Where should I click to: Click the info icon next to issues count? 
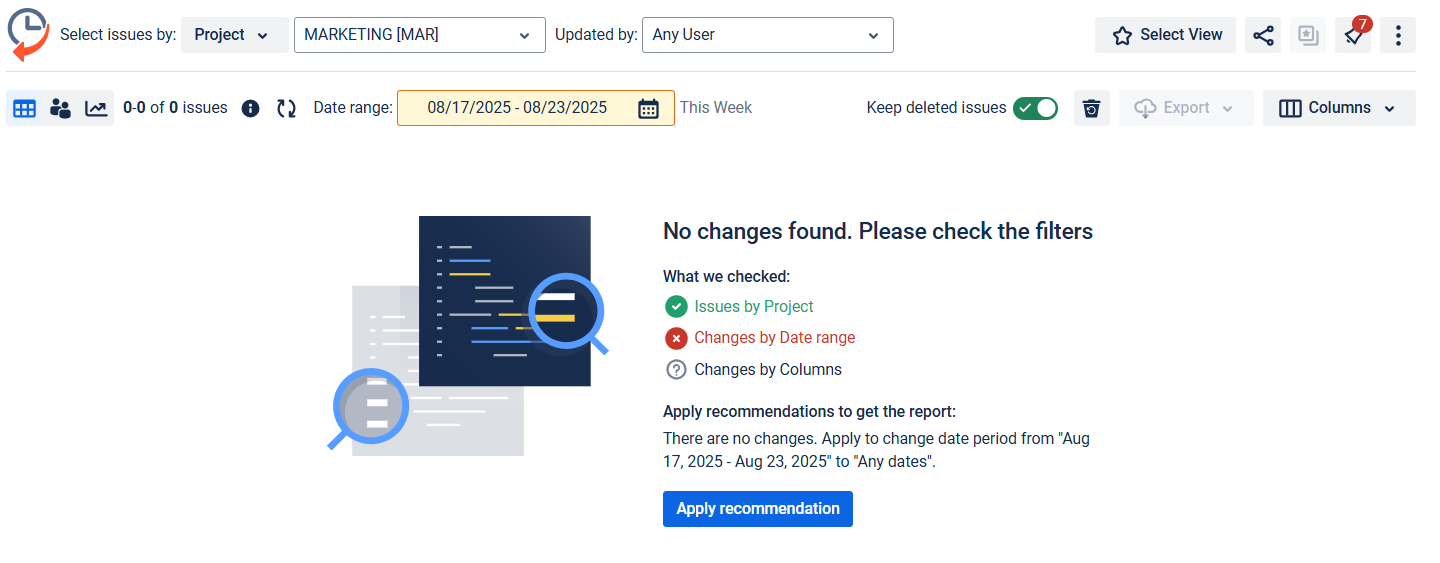pos(251,108)
